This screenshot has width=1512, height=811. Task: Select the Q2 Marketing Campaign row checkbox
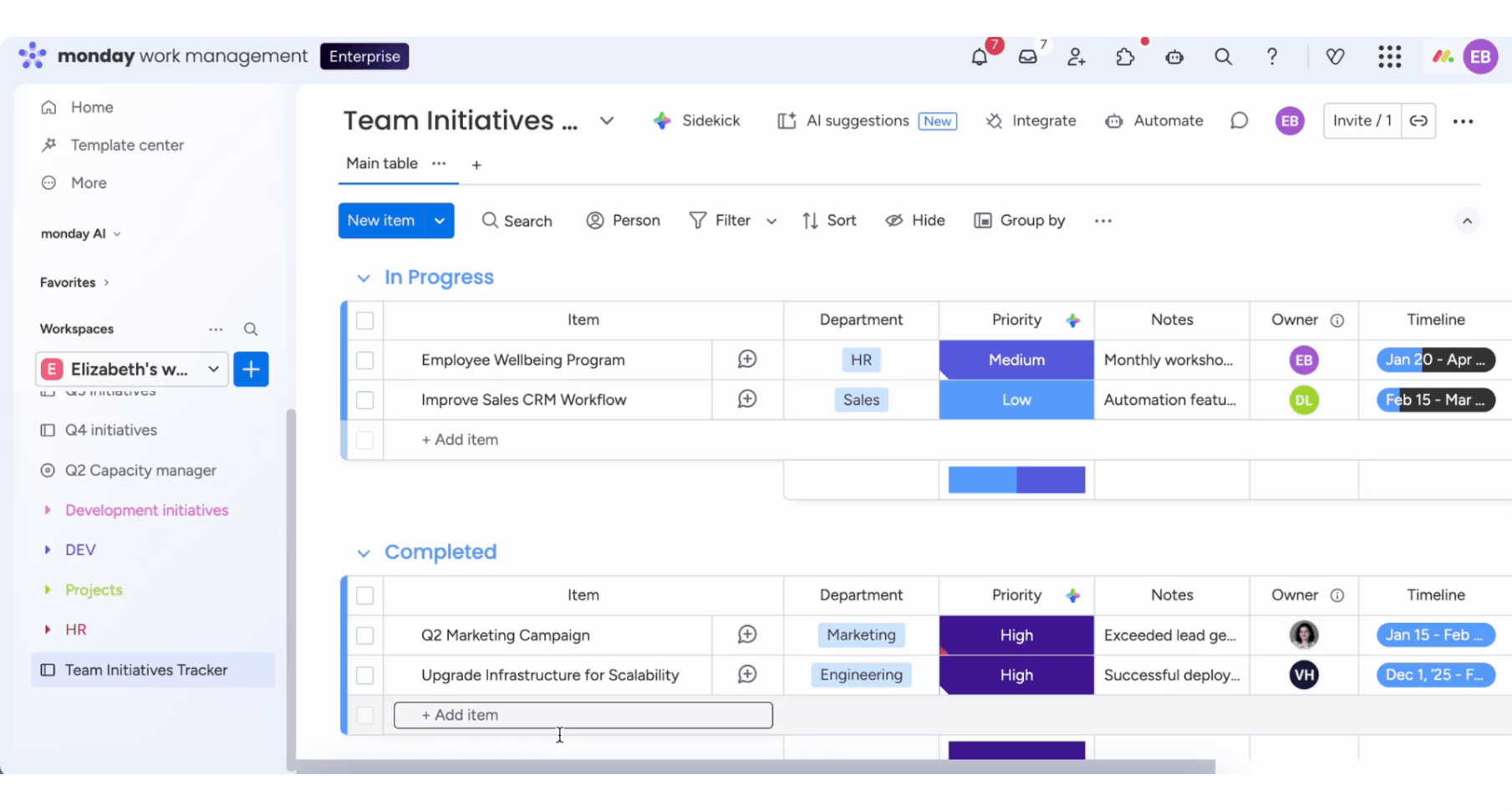pos(365,635)
